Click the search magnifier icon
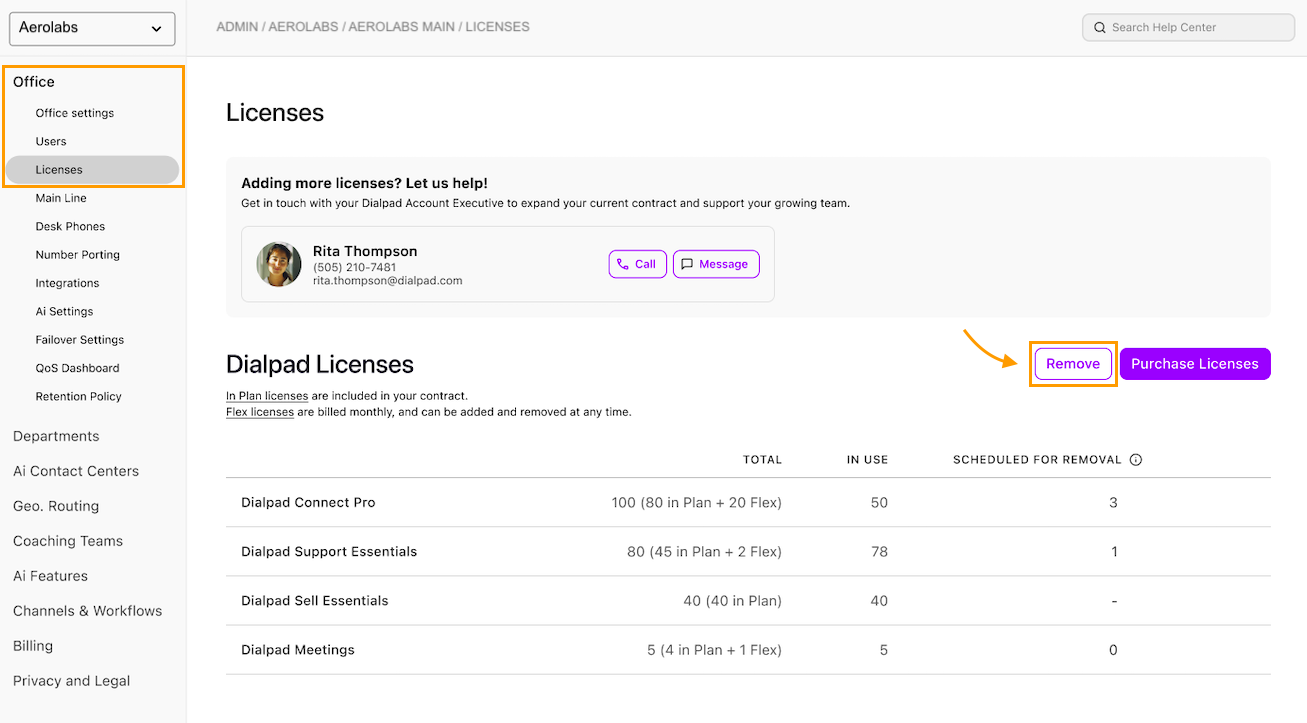The image size is (1307, 723). (x=1100, y=28)
